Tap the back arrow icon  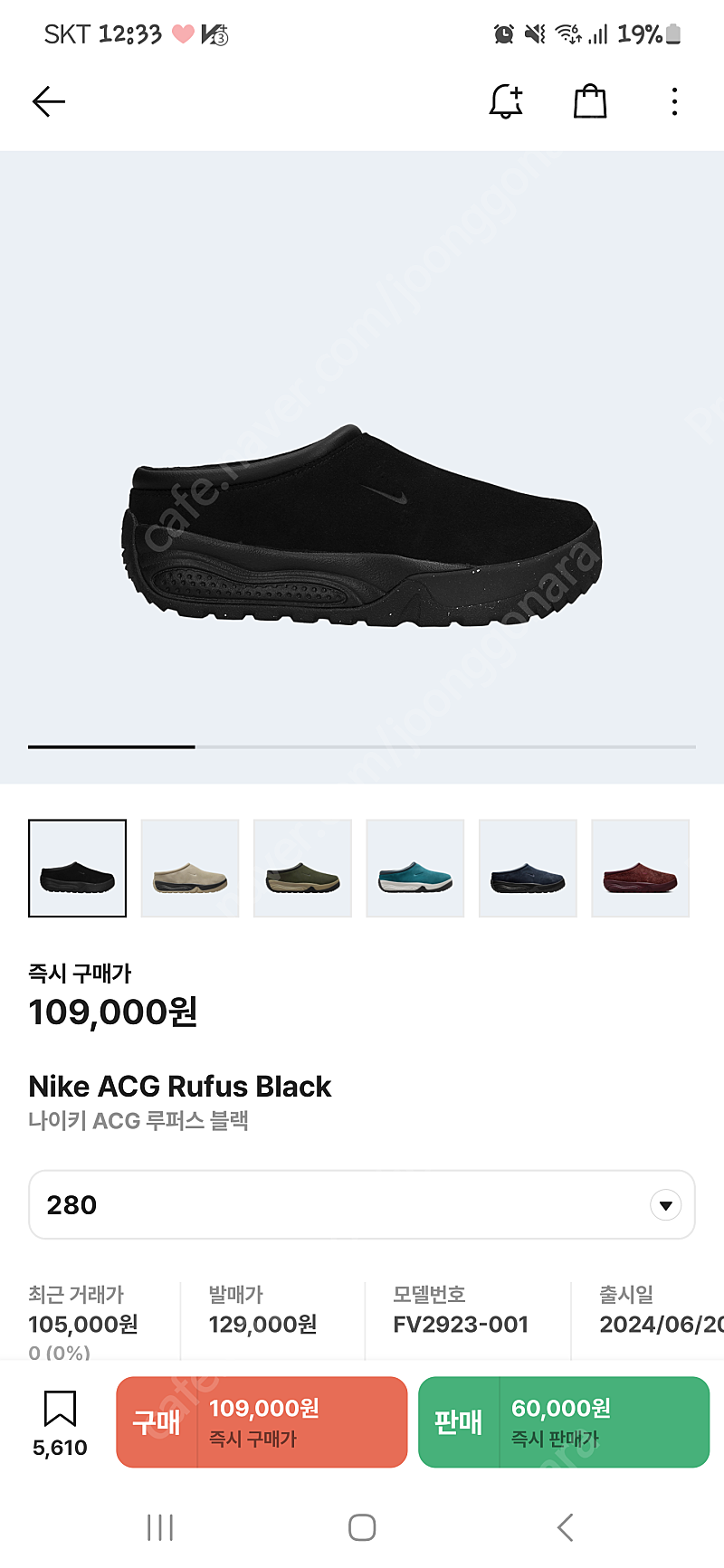click(49, 101)
